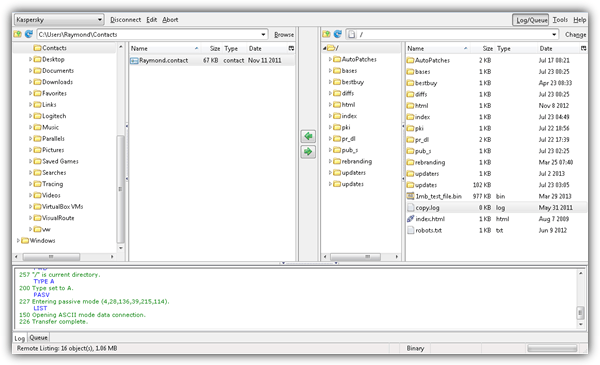600x365 pixels.
Task: Select pub_s folder in remote tree
Action: [350, 150]
